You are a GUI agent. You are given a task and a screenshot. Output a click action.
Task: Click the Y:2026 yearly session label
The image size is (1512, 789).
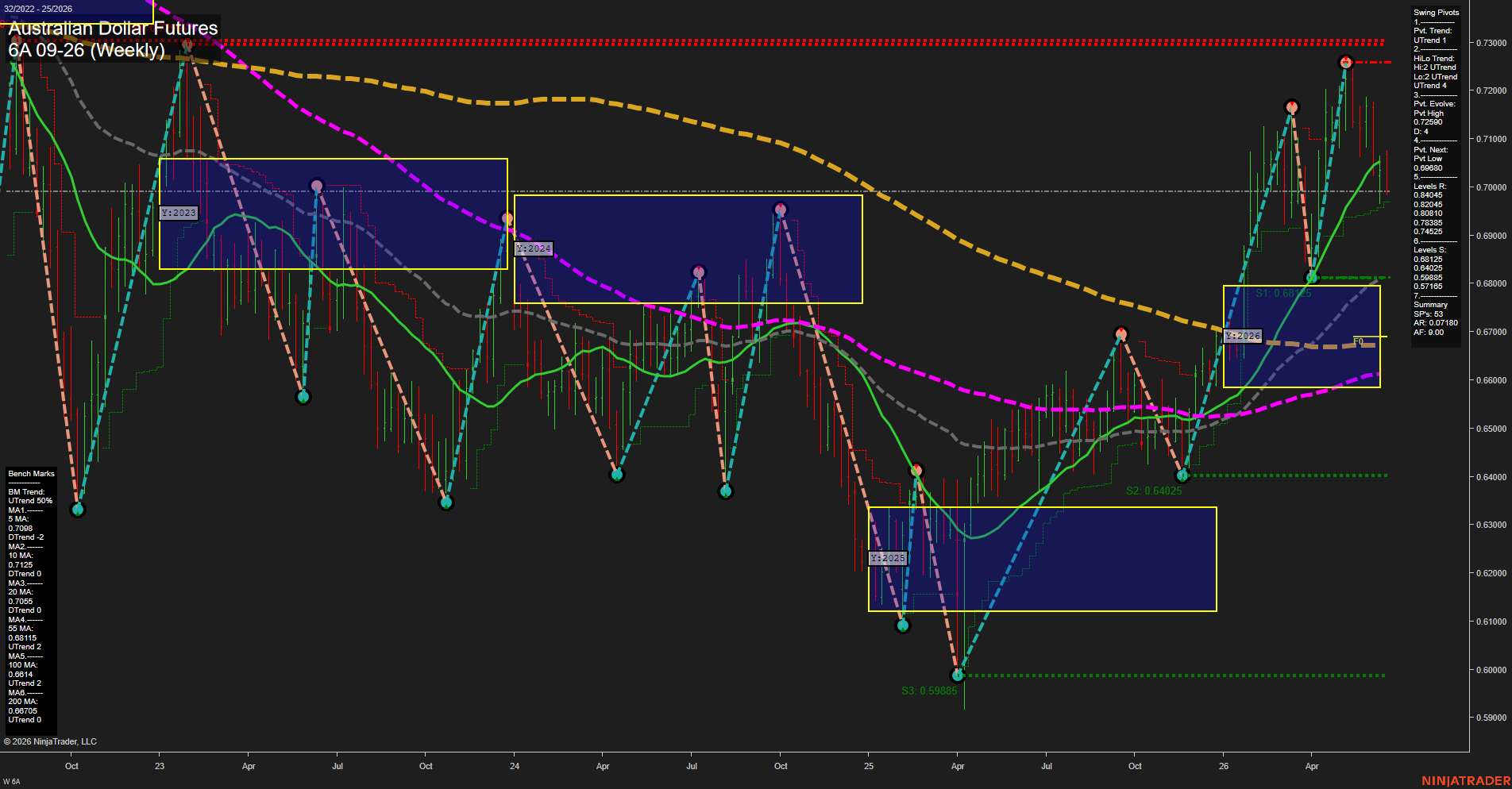[x=1243, y=336]
